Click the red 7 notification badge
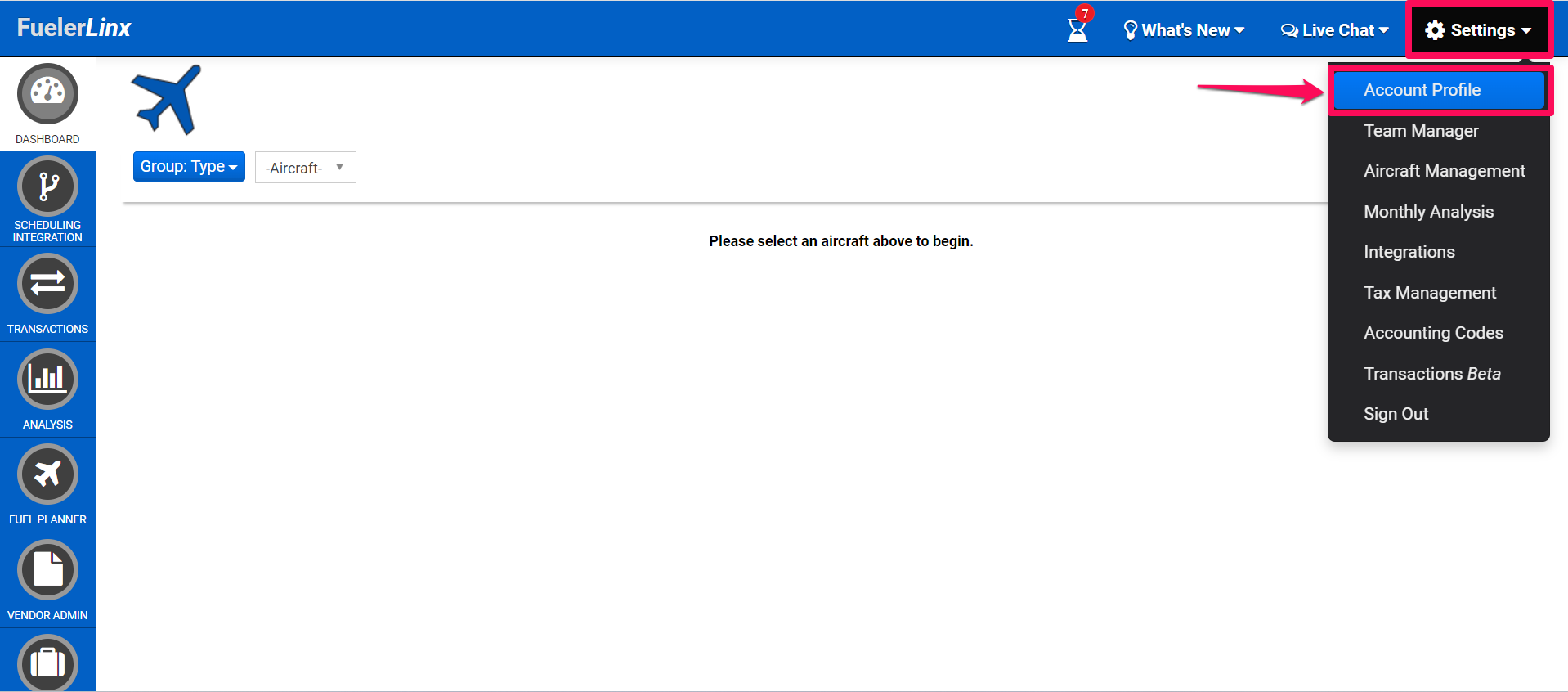1568x692 pixels. 1085,13
